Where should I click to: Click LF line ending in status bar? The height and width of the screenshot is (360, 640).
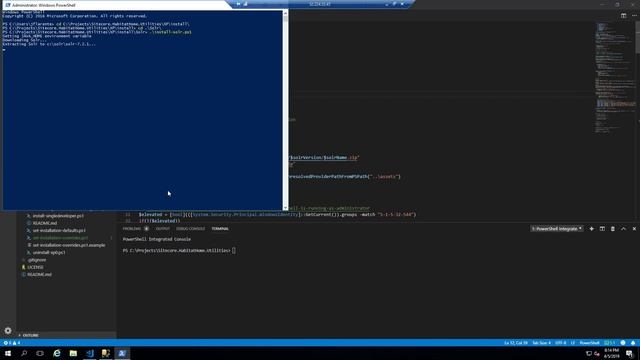point(573,343)
